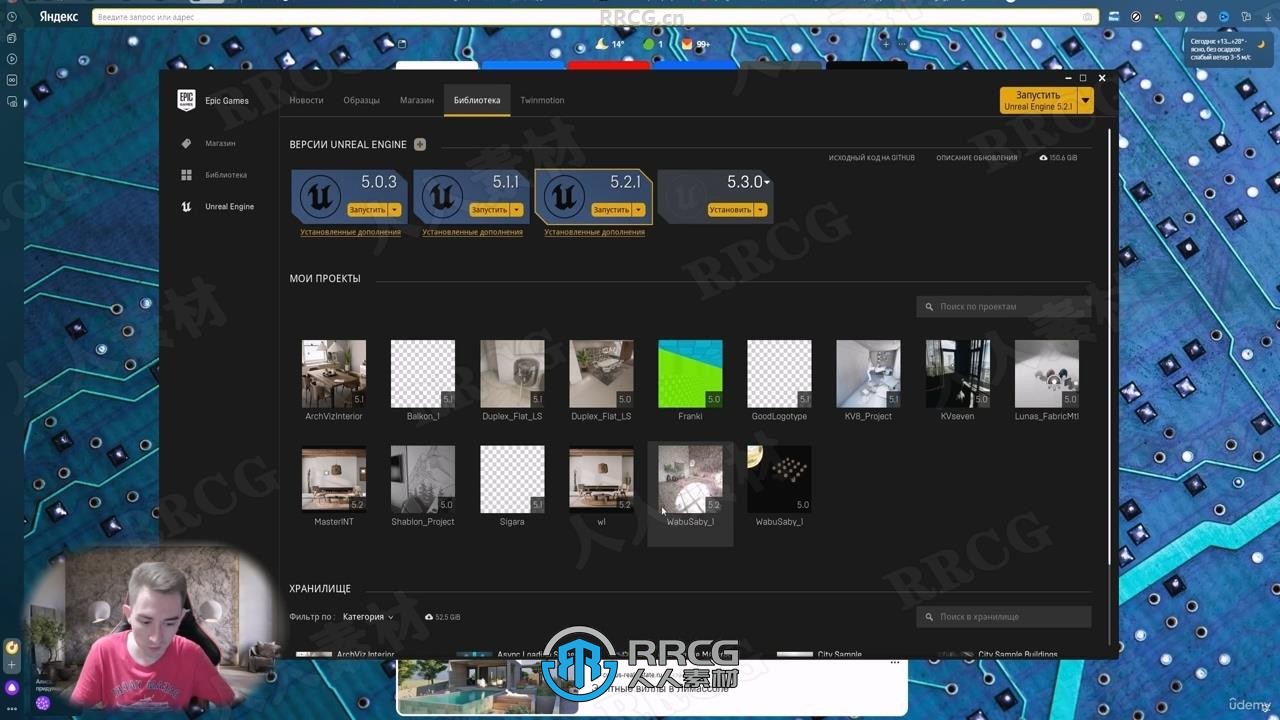Screen dimensions: 1280x720
Task: Open Исходный код на GitHub link
Action: [871, 158]
